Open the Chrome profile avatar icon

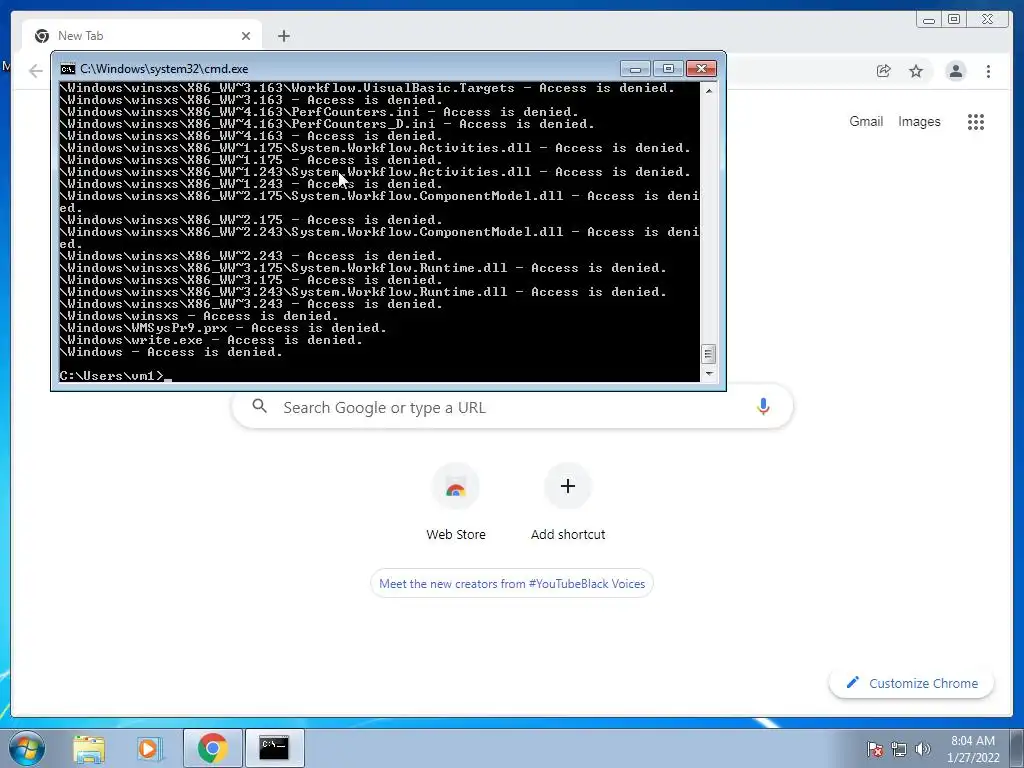[x=955, y=71]
